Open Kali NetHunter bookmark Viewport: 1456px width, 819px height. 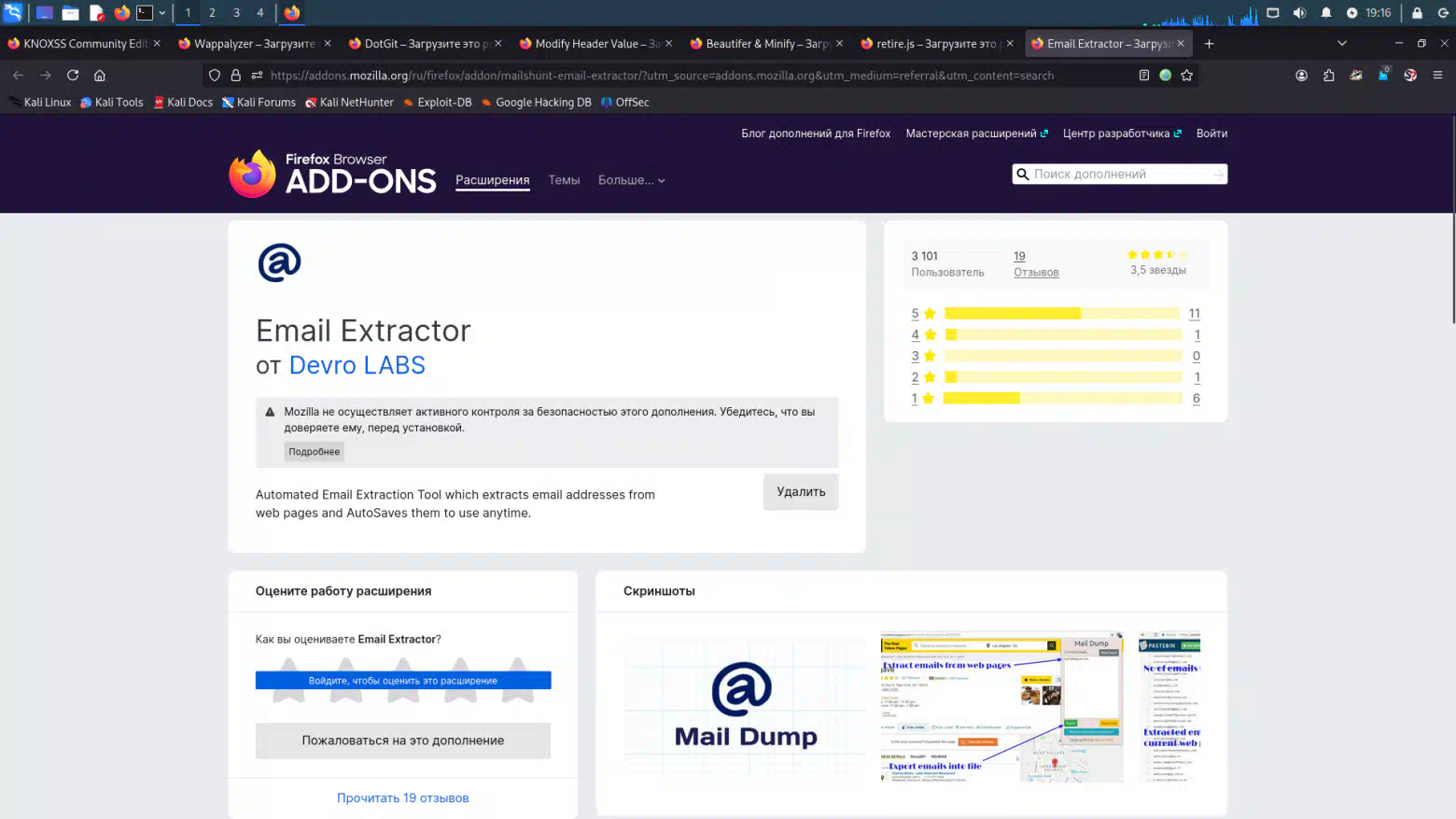pos(349,103)
